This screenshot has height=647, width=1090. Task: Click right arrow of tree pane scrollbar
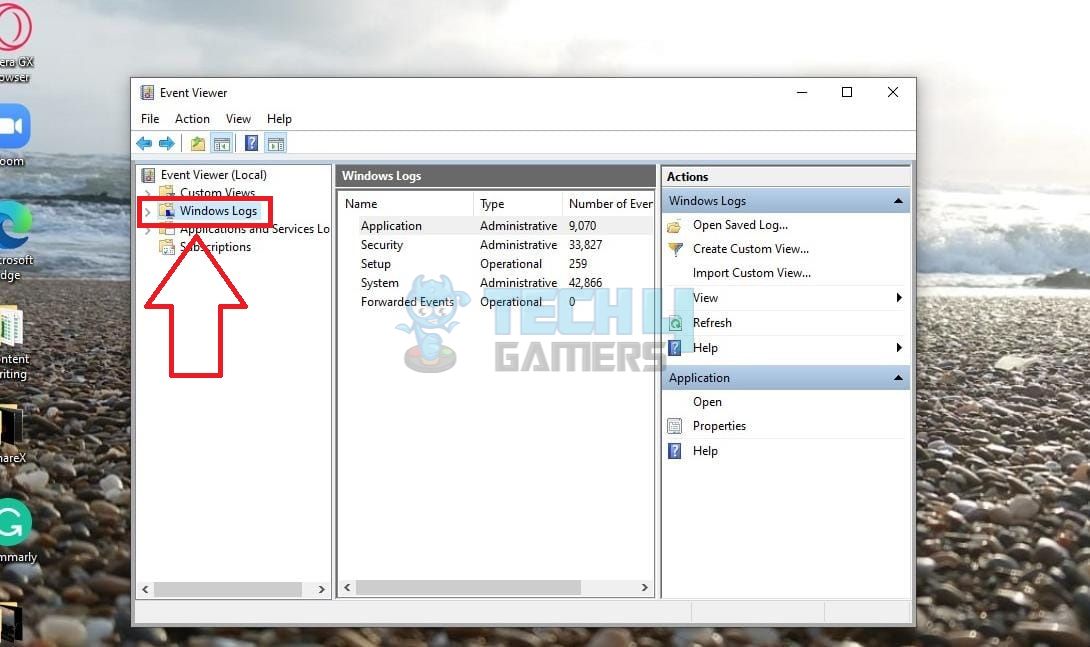(x=321, y=589)
